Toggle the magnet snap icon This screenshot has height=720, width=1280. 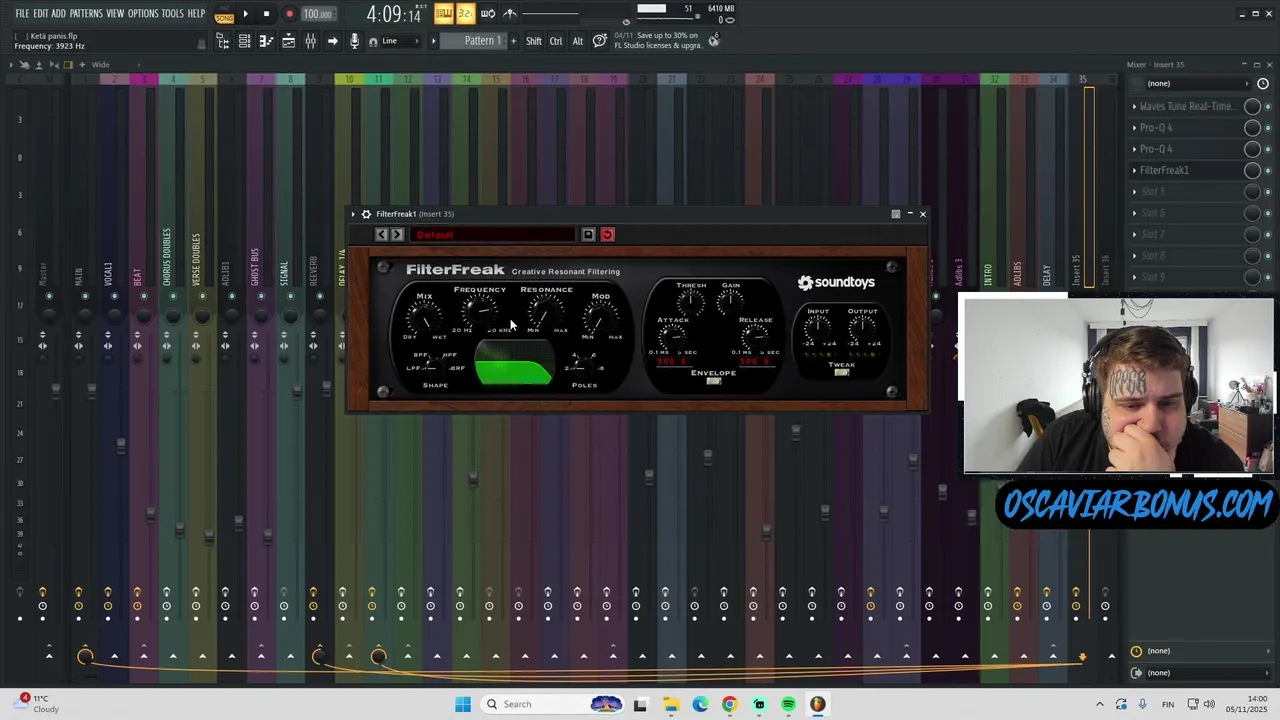(373, 41)
